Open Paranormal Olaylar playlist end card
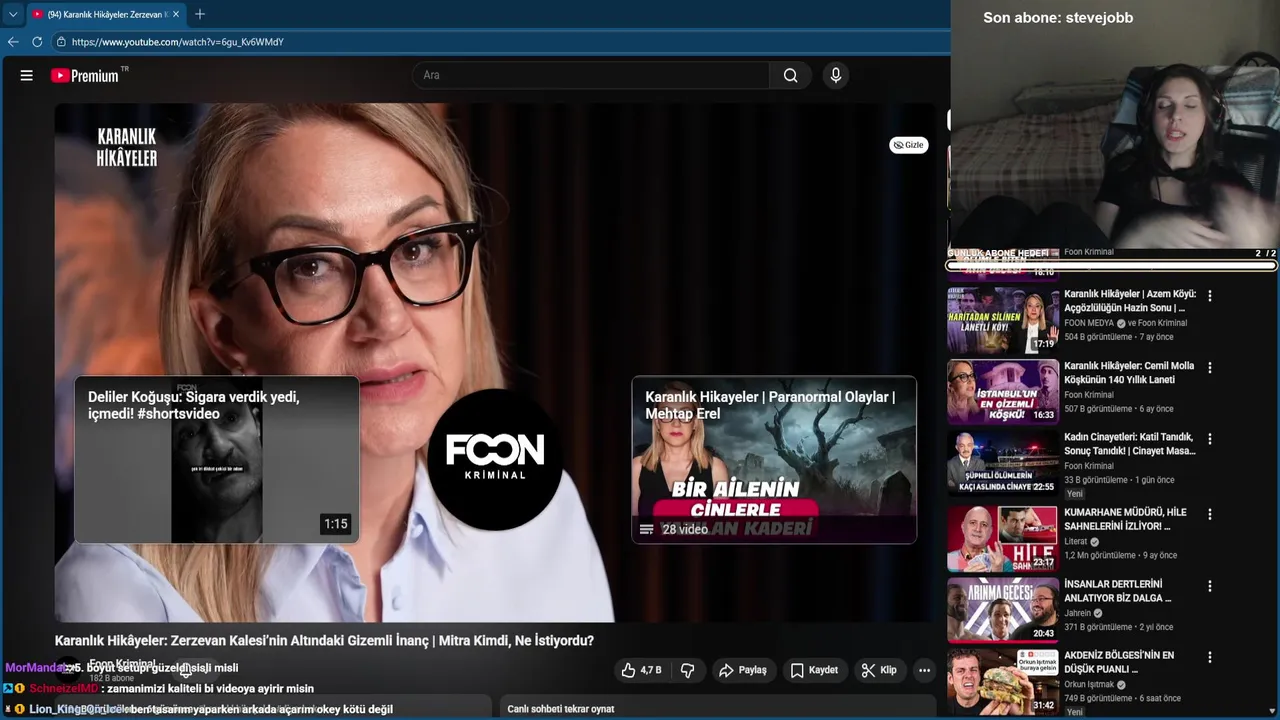 click(774, 460)
